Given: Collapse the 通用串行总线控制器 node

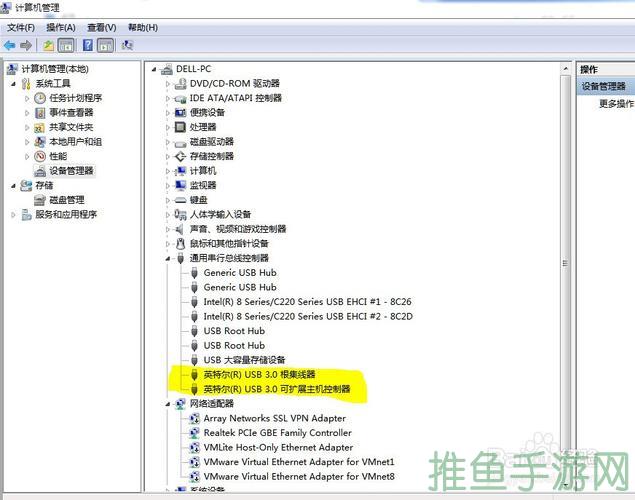Looking at the screenshot, I should point(168,258).
